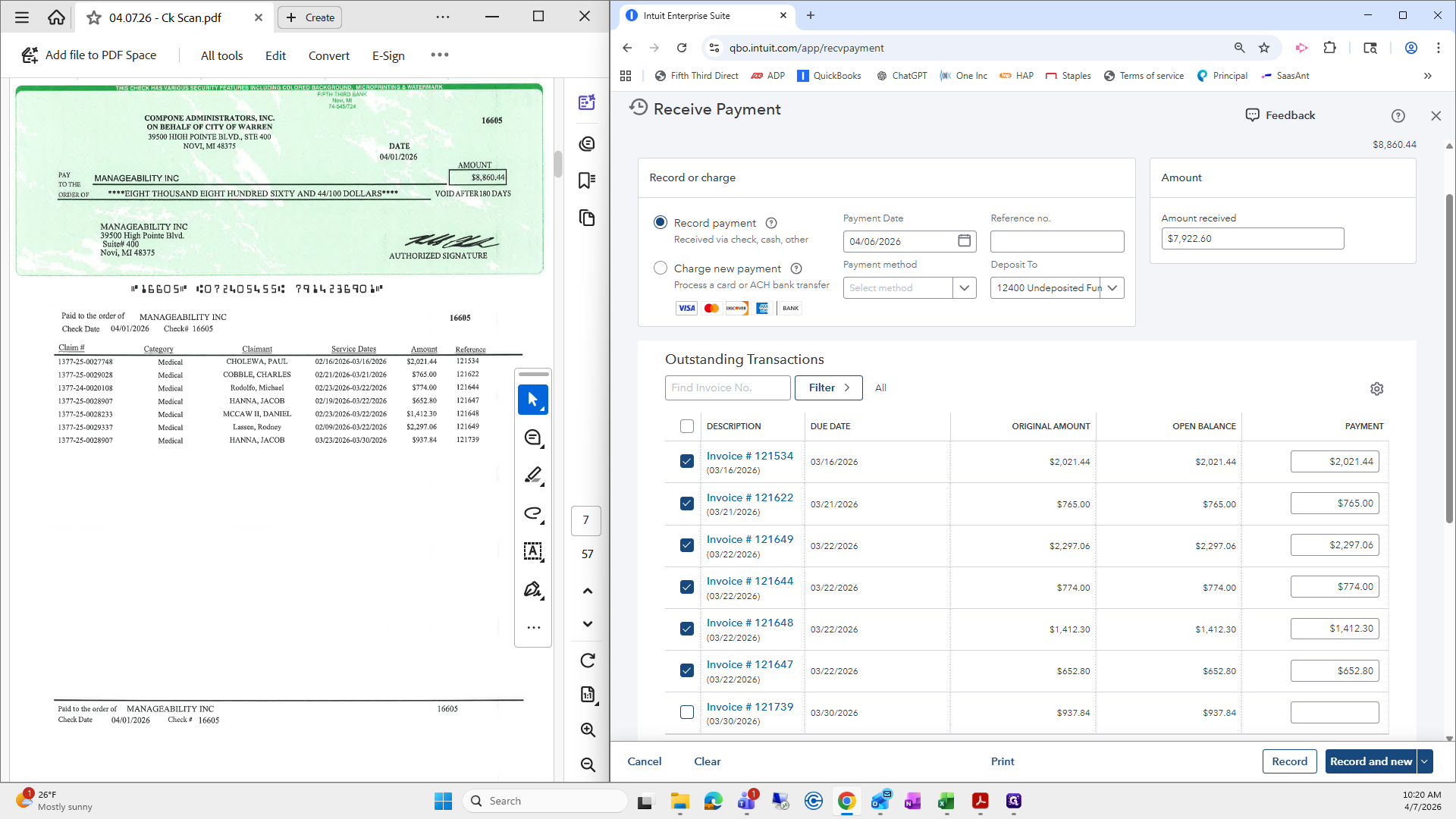This screenshot has width=1456, height=819.
Task: Select the Charge new payment option
Action: [x=661, y=268]
